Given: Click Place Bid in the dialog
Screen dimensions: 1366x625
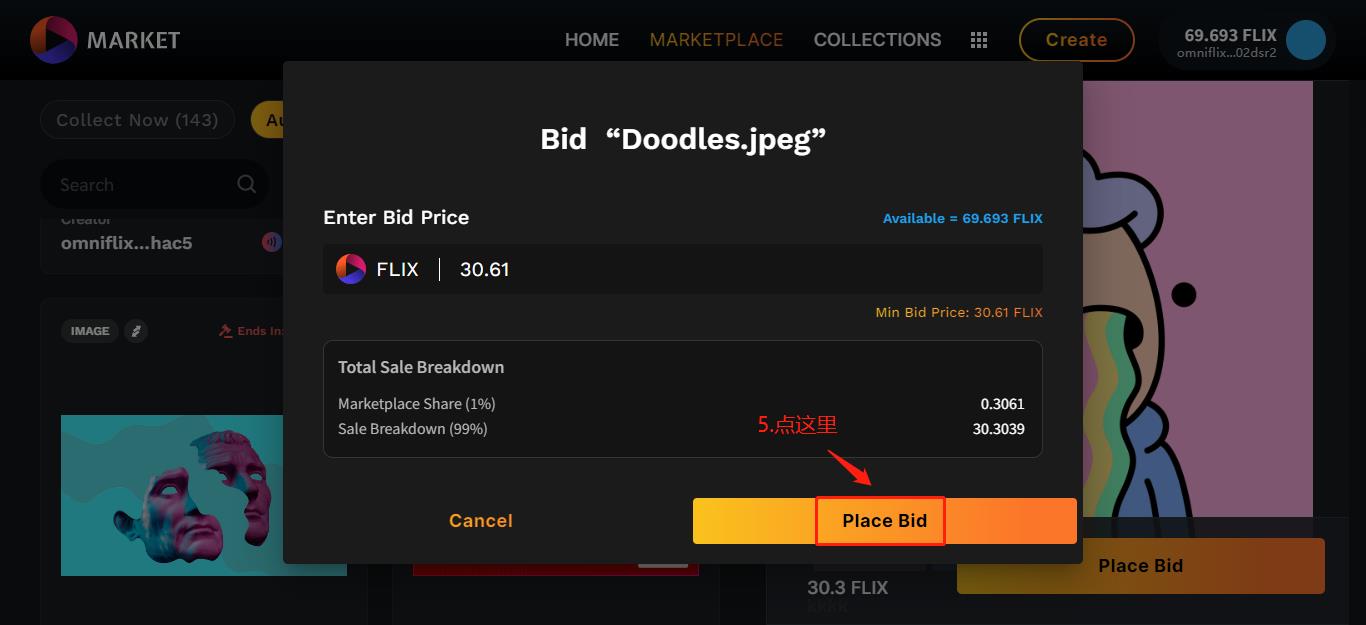Looking at the screenshot, I should pyautogui.click(x=884, y=521).
